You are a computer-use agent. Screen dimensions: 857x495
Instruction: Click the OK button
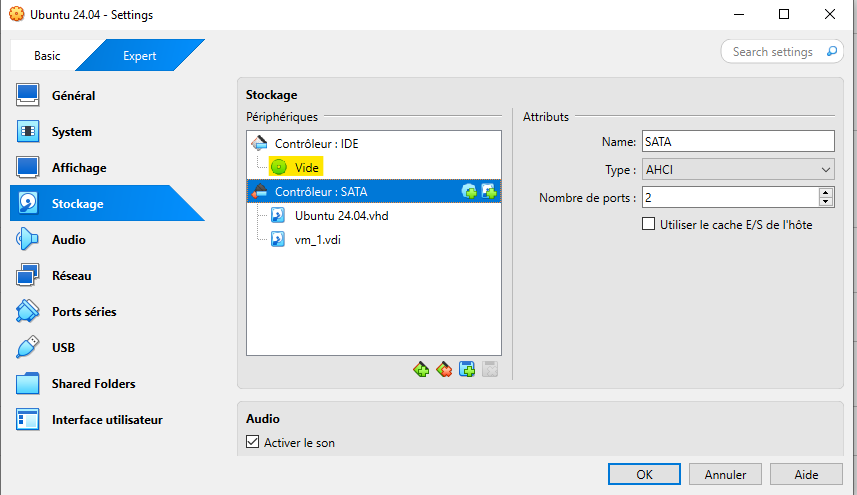644,474
